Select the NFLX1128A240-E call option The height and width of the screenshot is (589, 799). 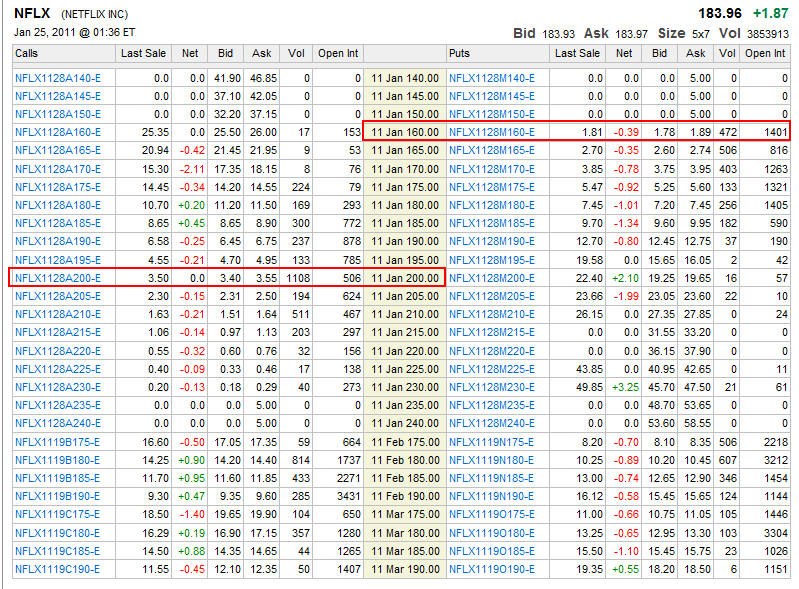coord(57,423)
